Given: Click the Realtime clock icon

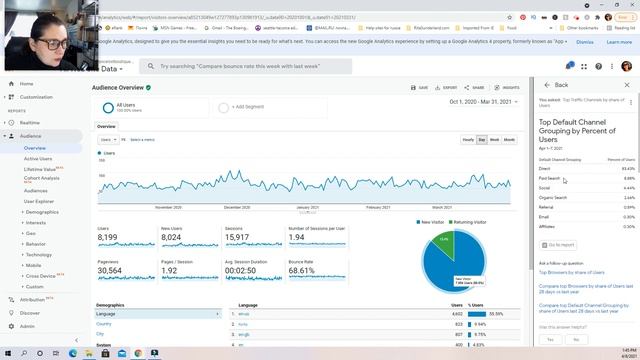Looking at the screenshot, I should coord(11,122).
